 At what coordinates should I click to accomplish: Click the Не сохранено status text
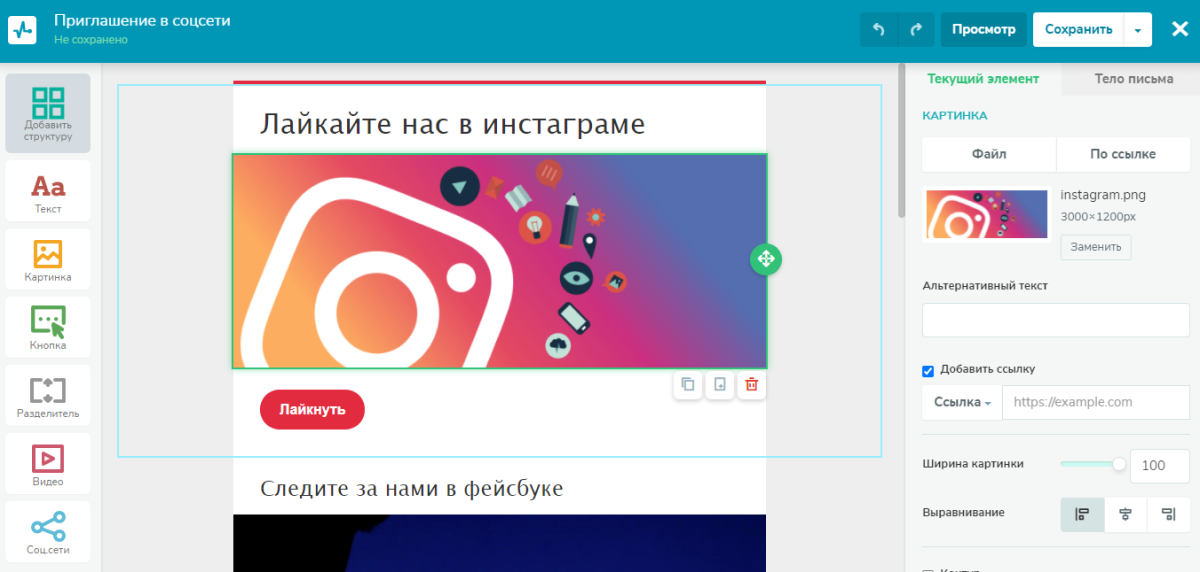coord(91,40)
